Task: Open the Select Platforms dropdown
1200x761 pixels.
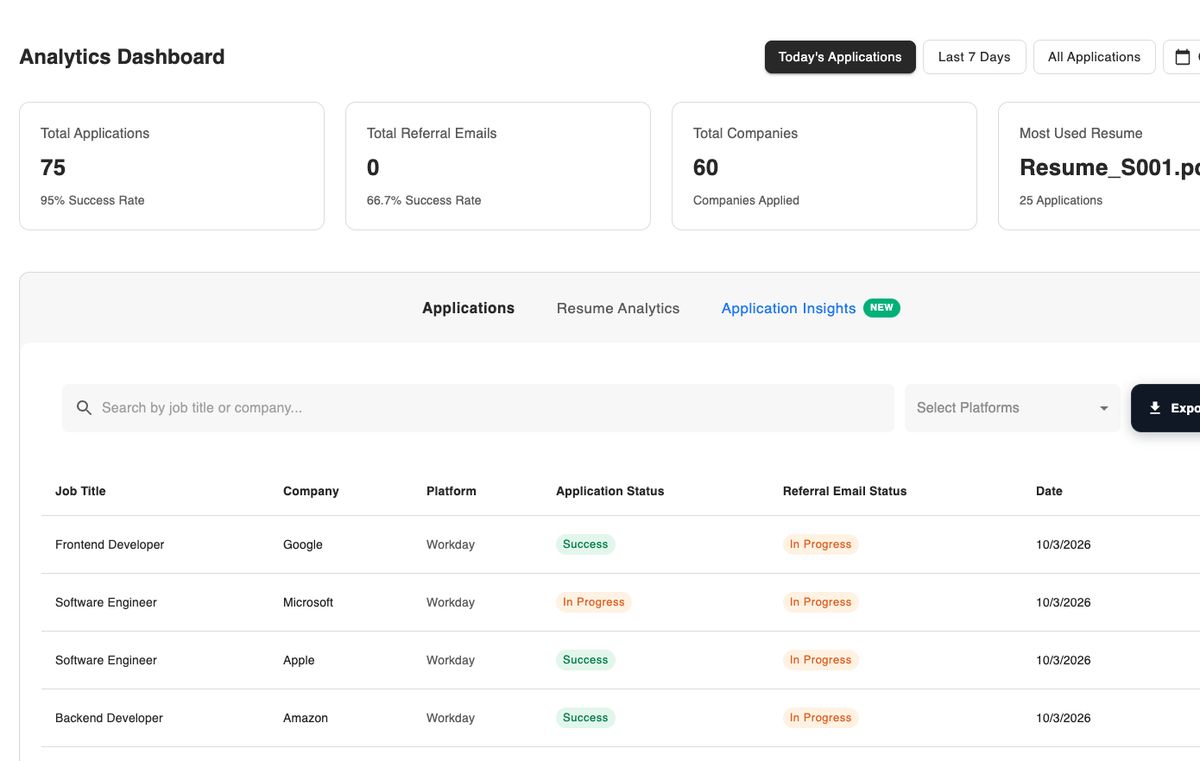Action: pos(1013,408)
